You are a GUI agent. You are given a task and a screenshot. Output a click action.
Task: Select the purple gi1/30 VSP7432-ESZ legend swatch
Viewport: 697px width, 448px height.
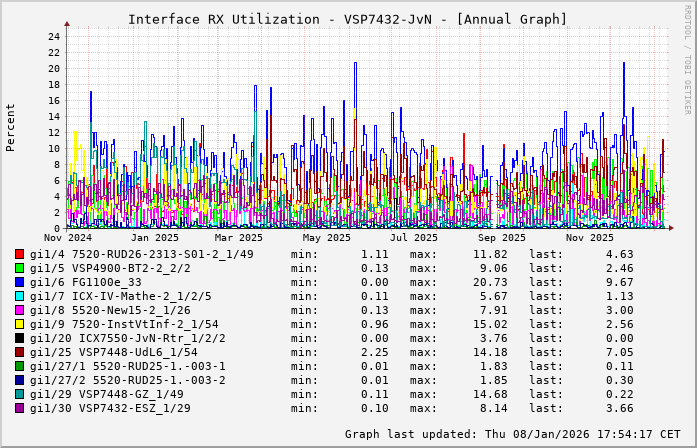click(x=20, y=408)
